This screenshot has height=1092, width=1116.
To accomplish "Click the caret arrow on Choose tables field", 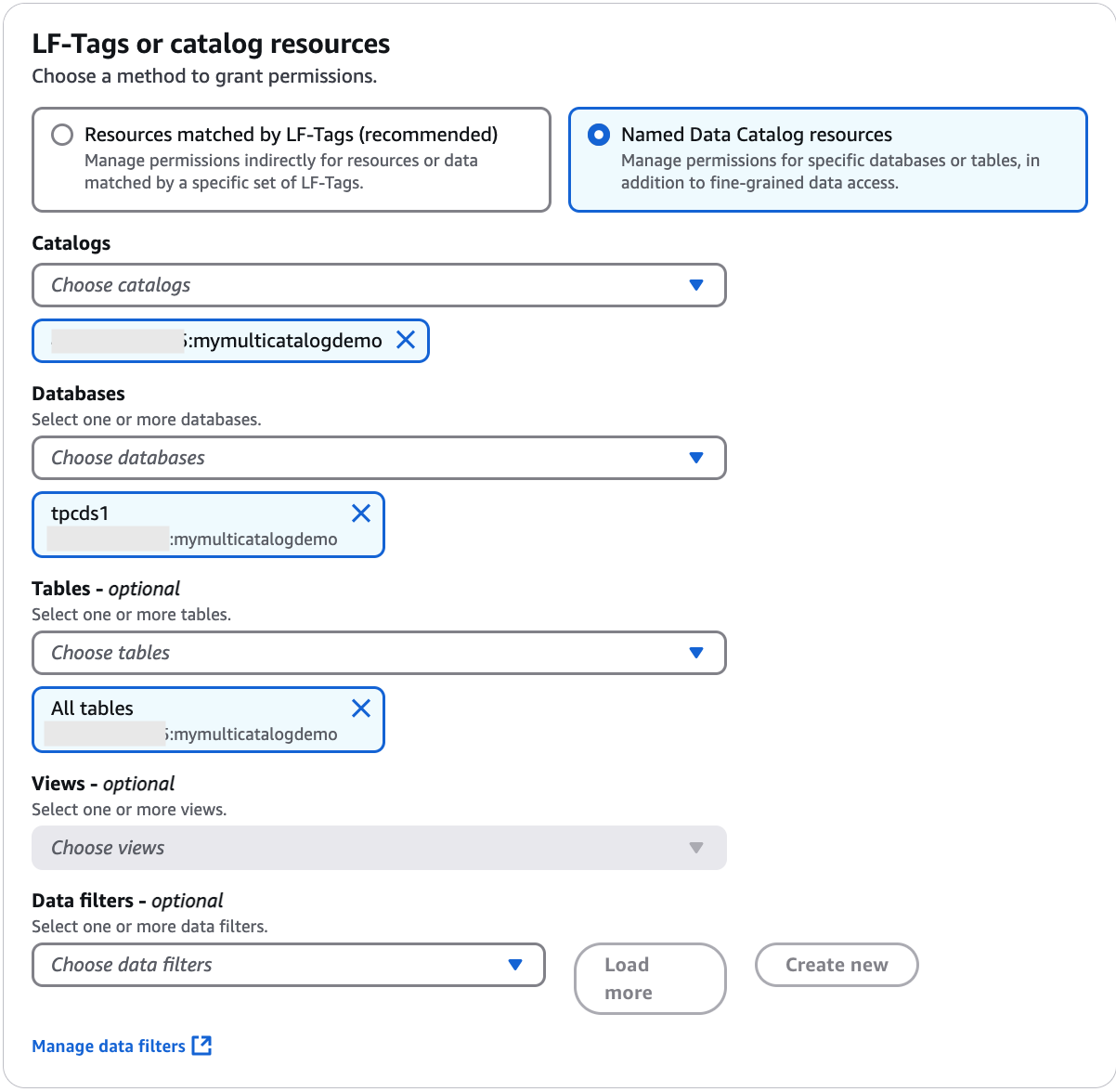I will coord(696,653).
